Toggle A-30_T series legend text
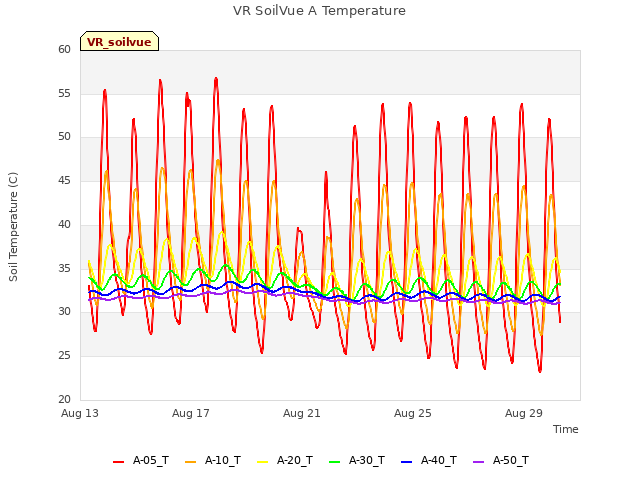Viewport: 640px width, 480px height. (367, 461)
